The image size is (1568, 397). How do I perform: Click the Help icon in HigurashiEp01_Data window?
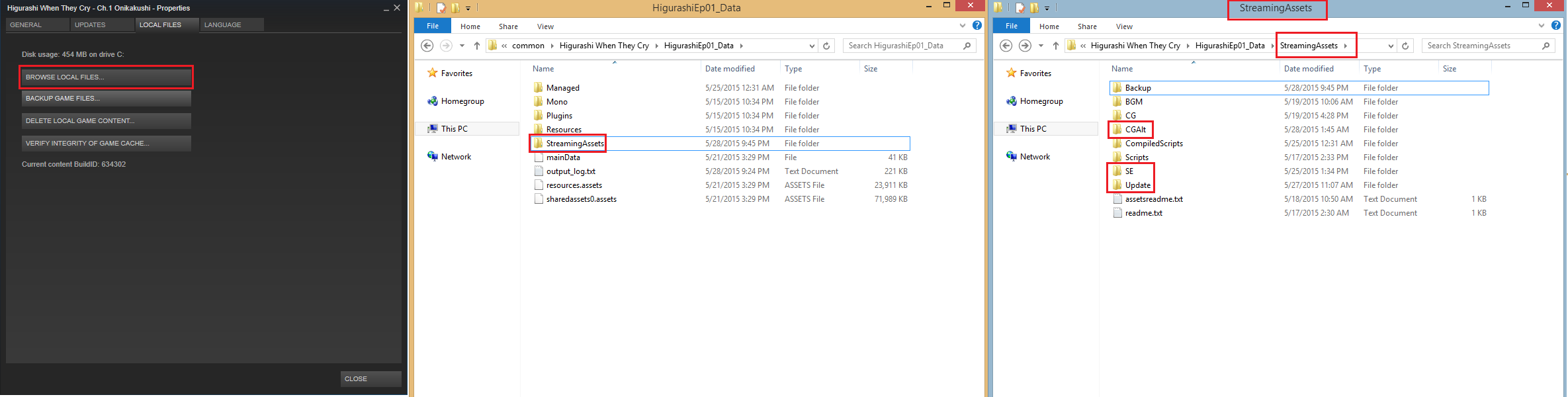point(977,26)
